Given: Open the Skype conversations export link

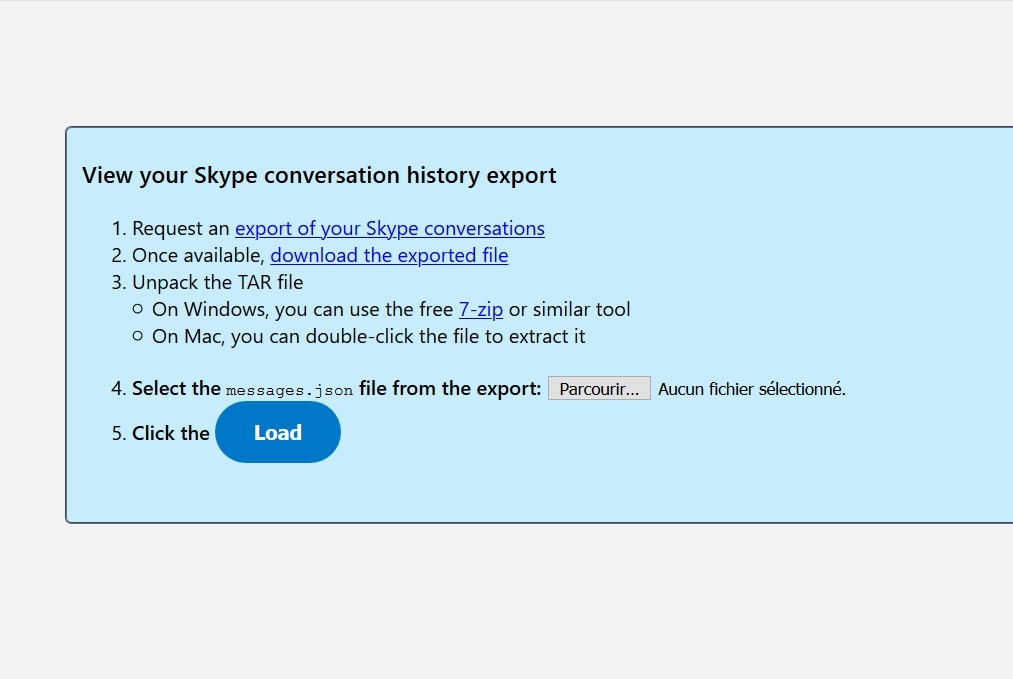Looking at the screenshot, I should click(389, 228).
